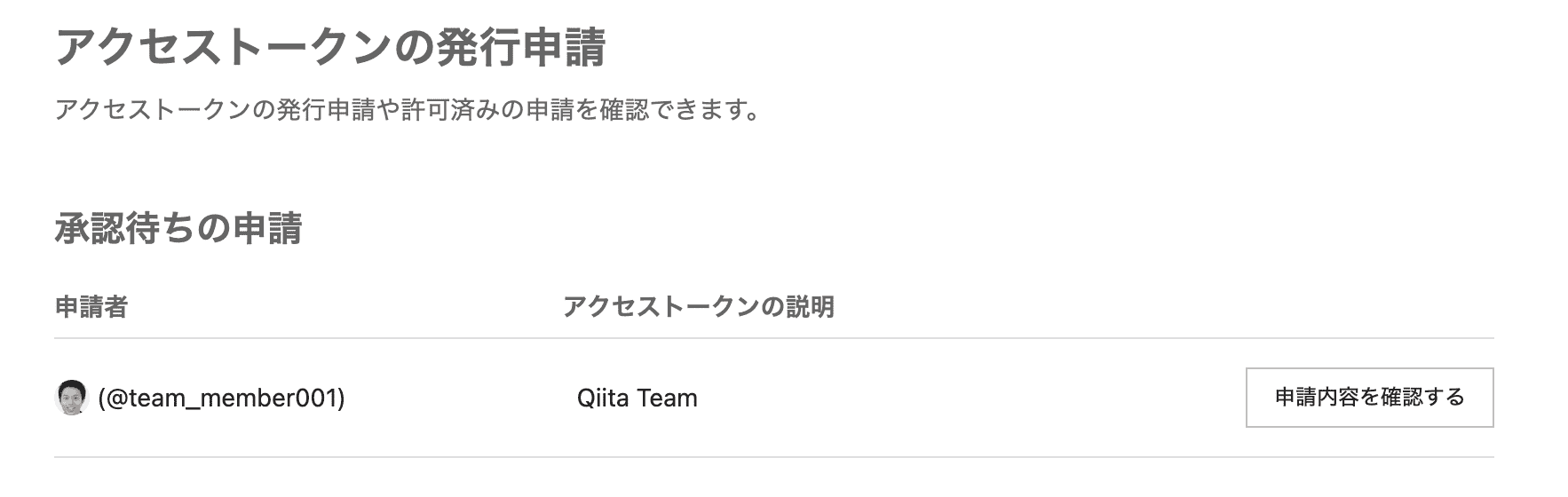Click the team_member001 avatar photo

pos(72,398)
